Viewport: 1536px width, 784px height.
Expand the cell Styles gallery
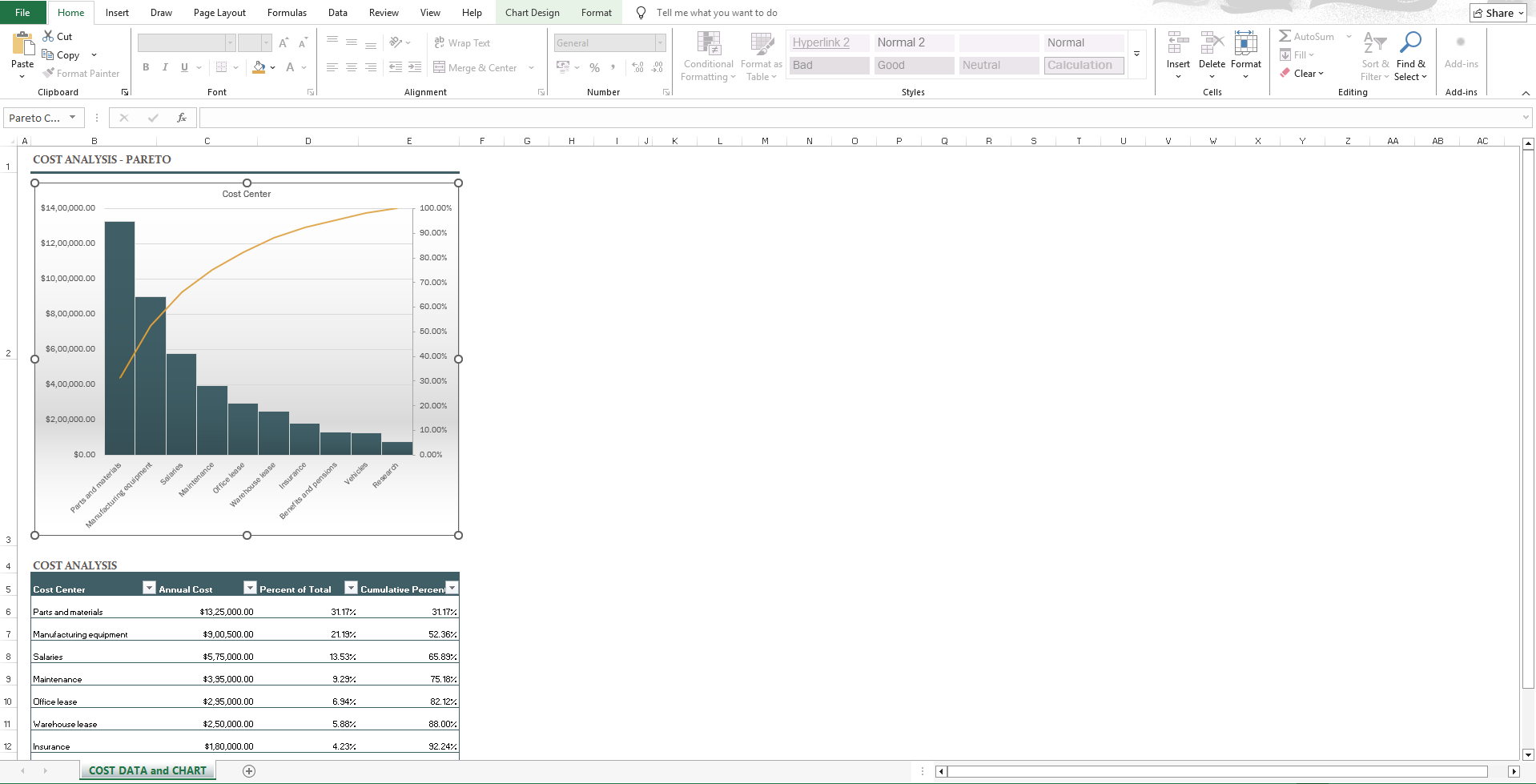(x=1136, y=54)
